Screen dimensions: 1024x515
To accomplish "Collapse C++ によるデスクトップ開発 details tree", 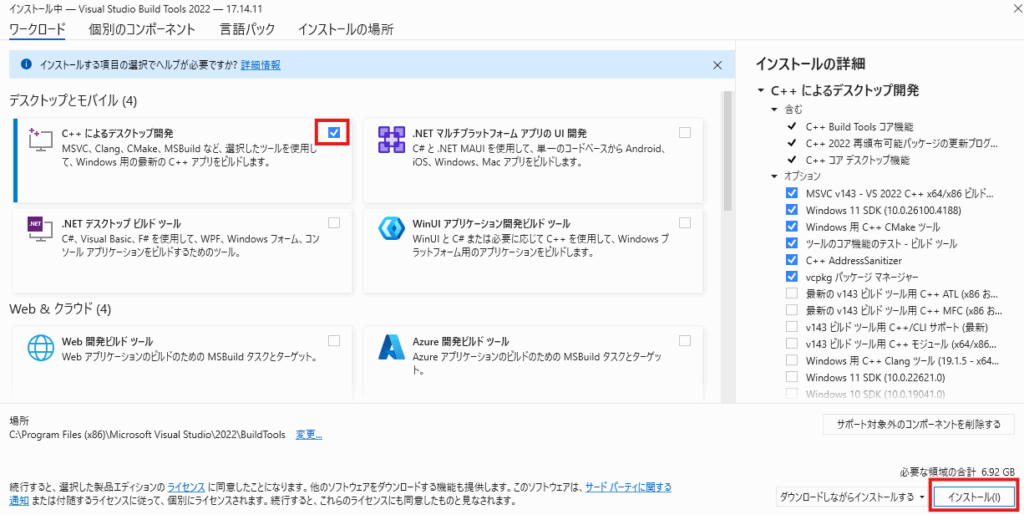I will [761, 91].
